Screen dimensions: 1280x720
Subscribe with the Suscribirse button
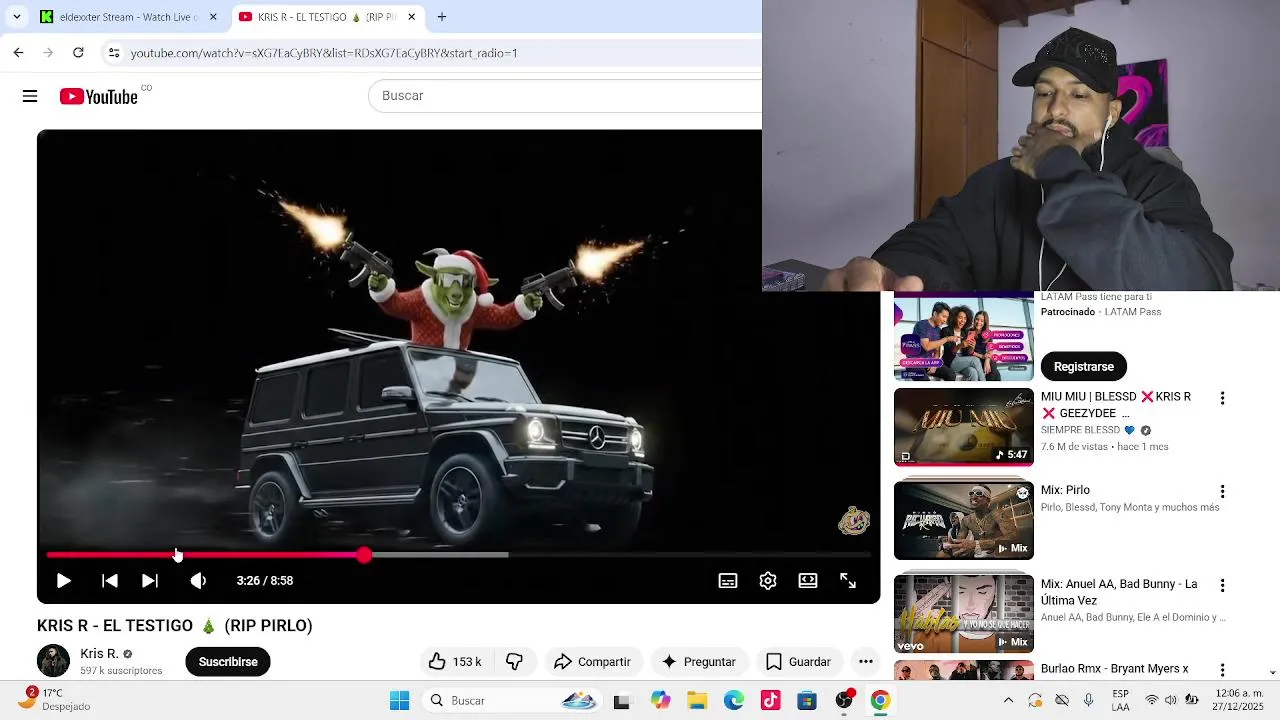pos(228,661)
